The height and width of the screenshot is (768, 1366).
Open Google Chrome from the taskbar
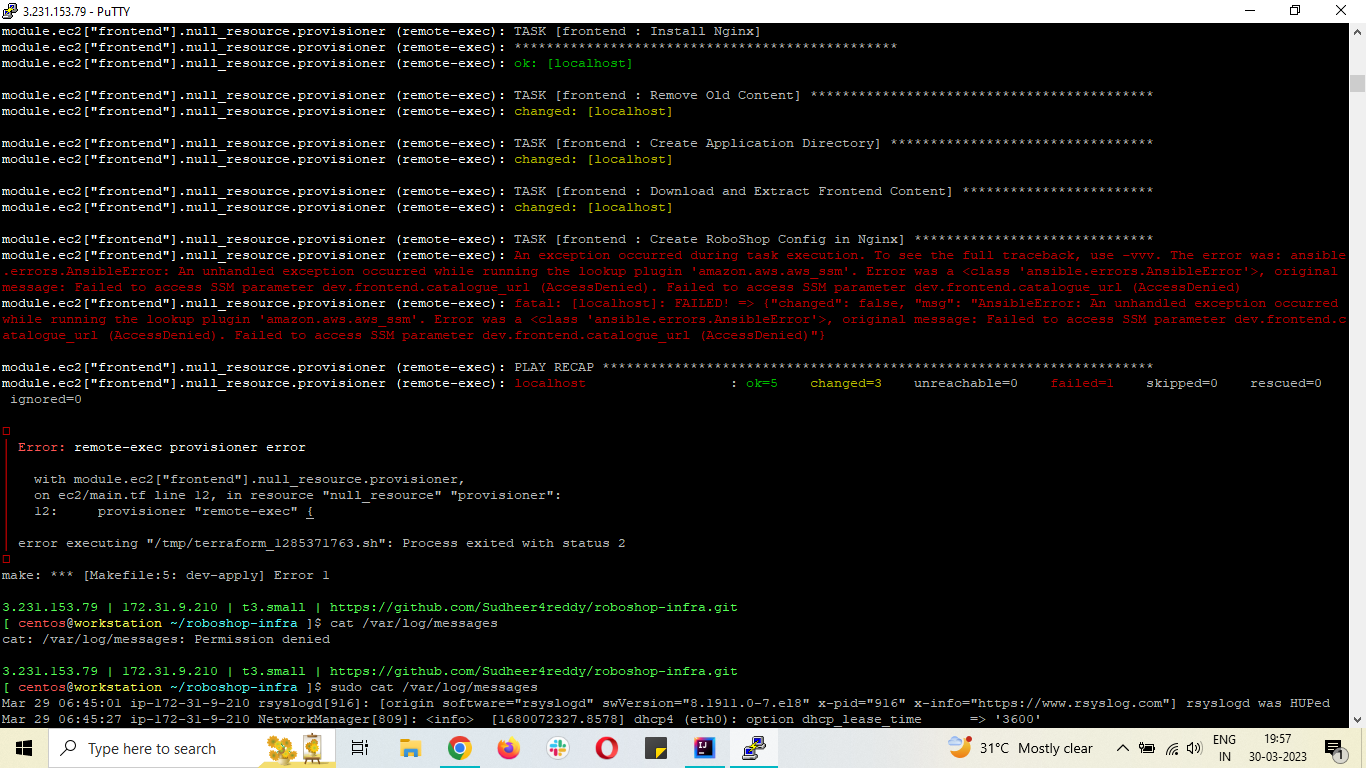pos(459,748)
